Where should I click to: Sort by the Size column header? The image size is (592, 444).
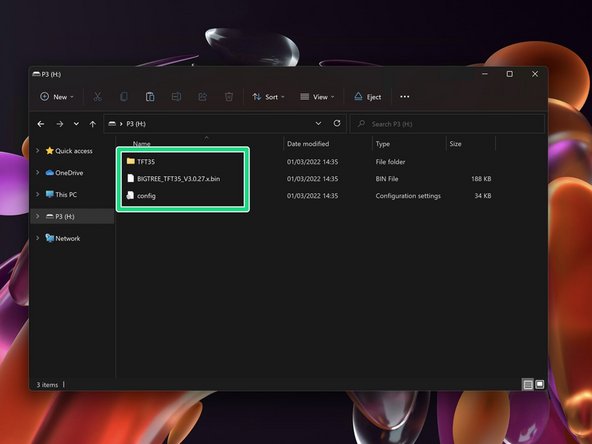(455, 144)
